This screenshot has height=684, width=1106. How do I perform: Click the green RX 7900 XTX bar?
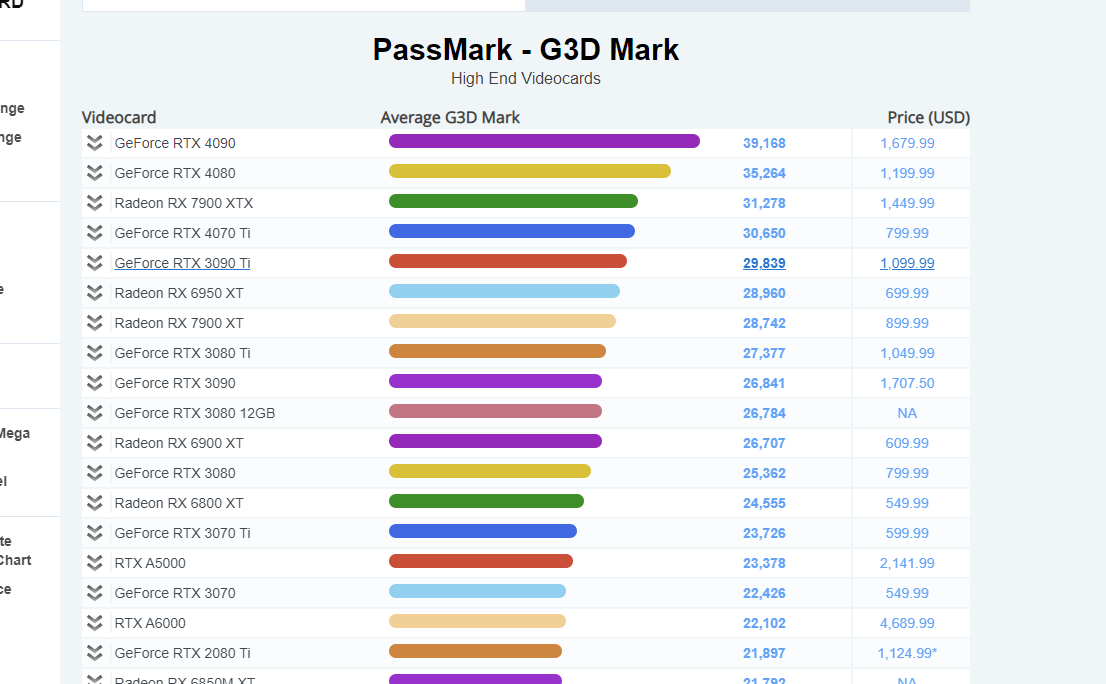point(513,201)
